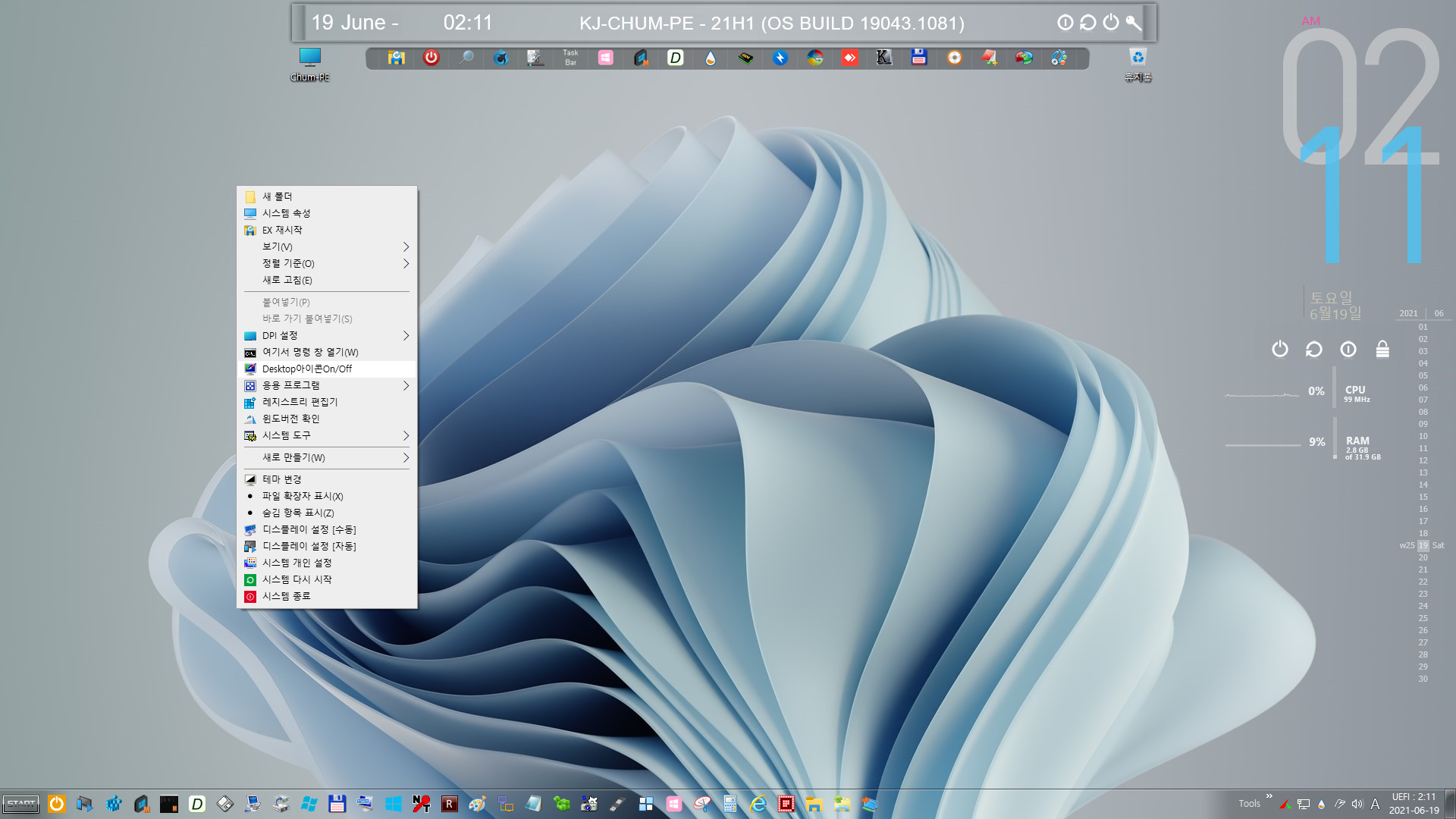1456x819 pixels.
Task: Open the green RAM chip icon in dock
Action: (x=745, y=58)
